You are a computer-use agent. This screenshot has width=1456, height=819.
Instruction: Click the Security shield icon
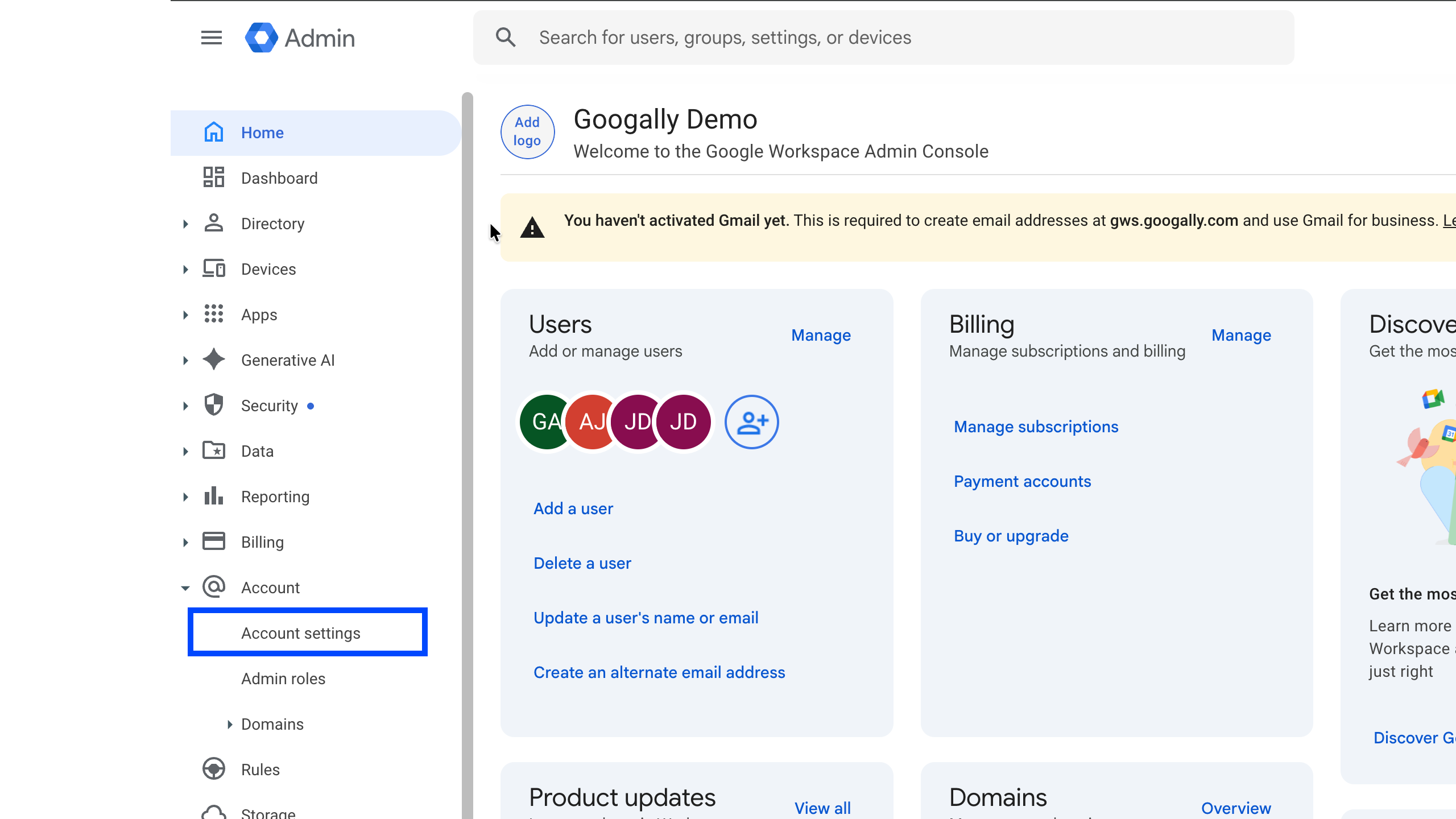214,405
